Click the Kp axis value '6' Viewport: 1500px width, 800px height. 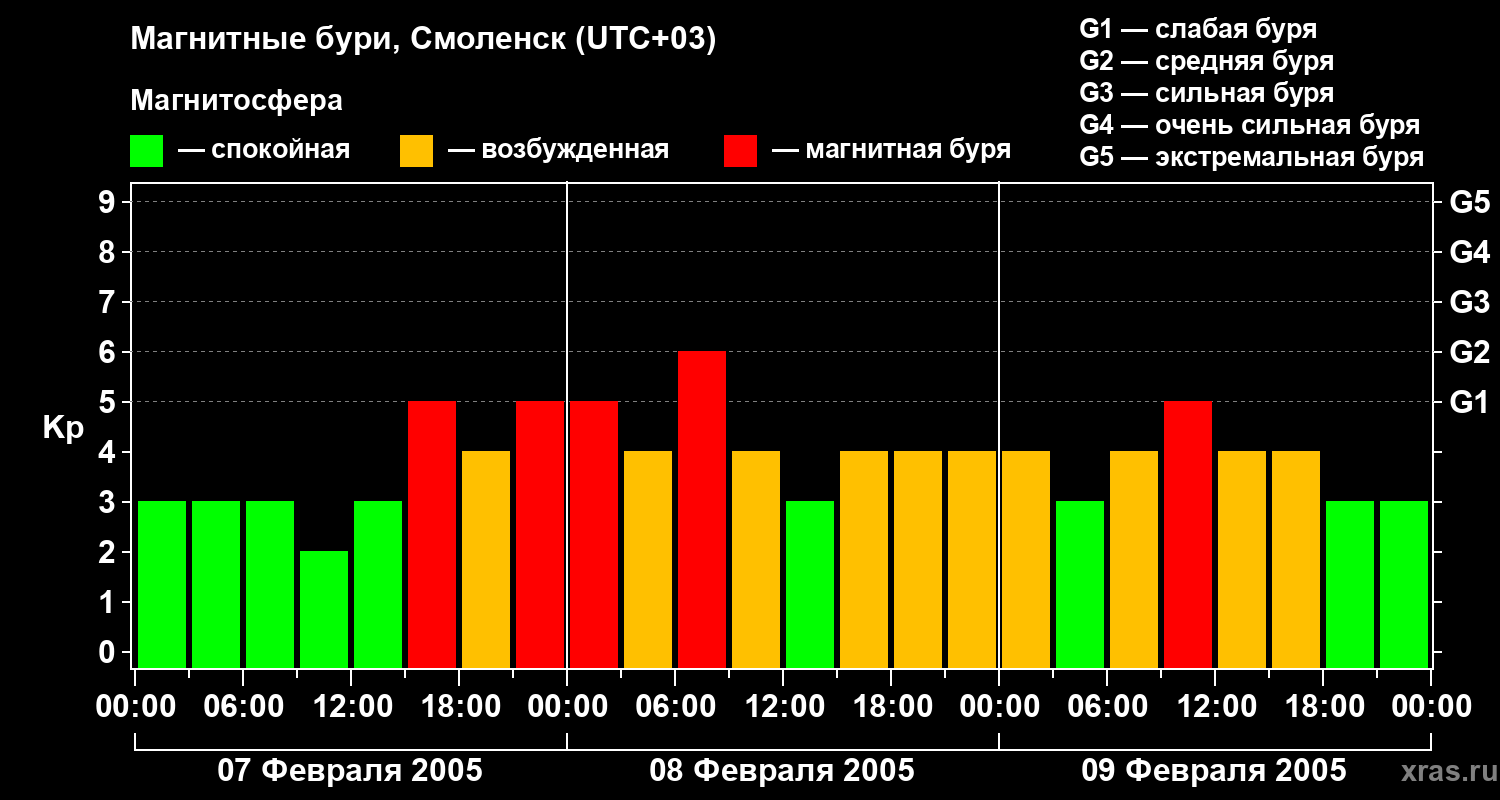(109, 353)
